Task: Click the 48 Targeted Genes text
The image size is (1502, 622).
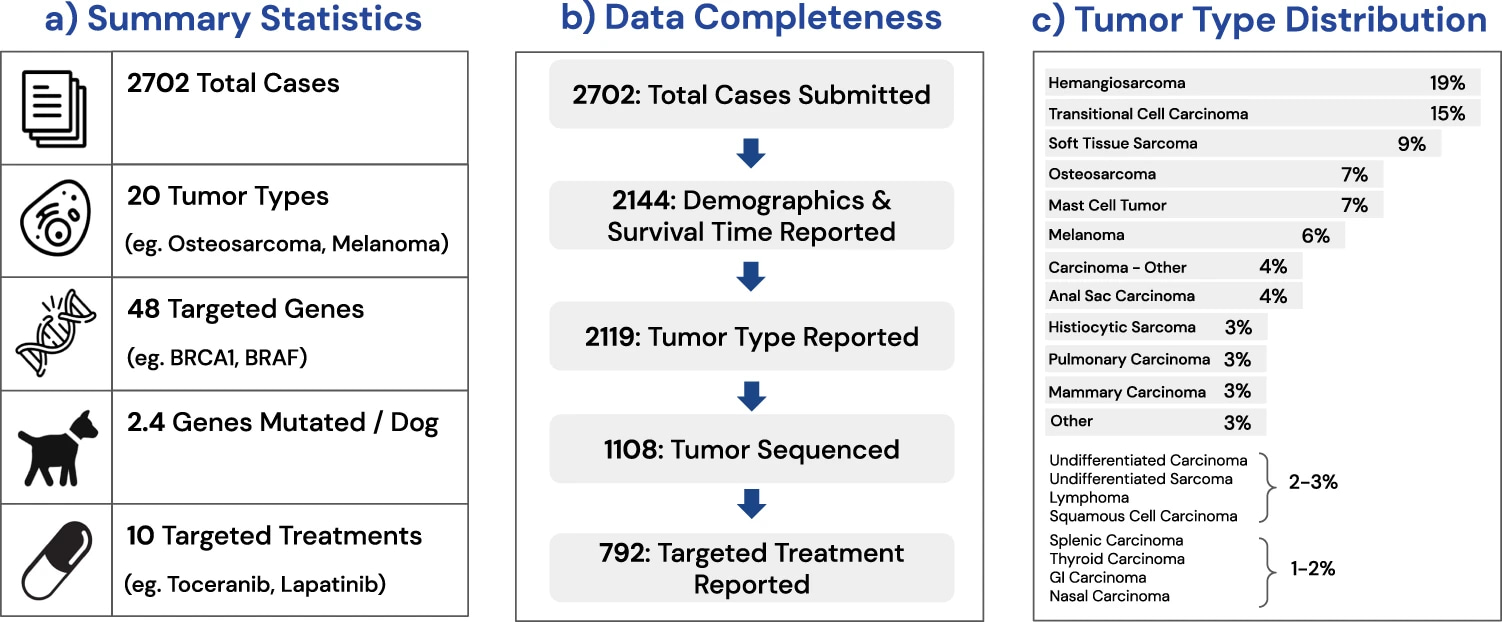Action: pyautogui.click(x=245, y=310)
